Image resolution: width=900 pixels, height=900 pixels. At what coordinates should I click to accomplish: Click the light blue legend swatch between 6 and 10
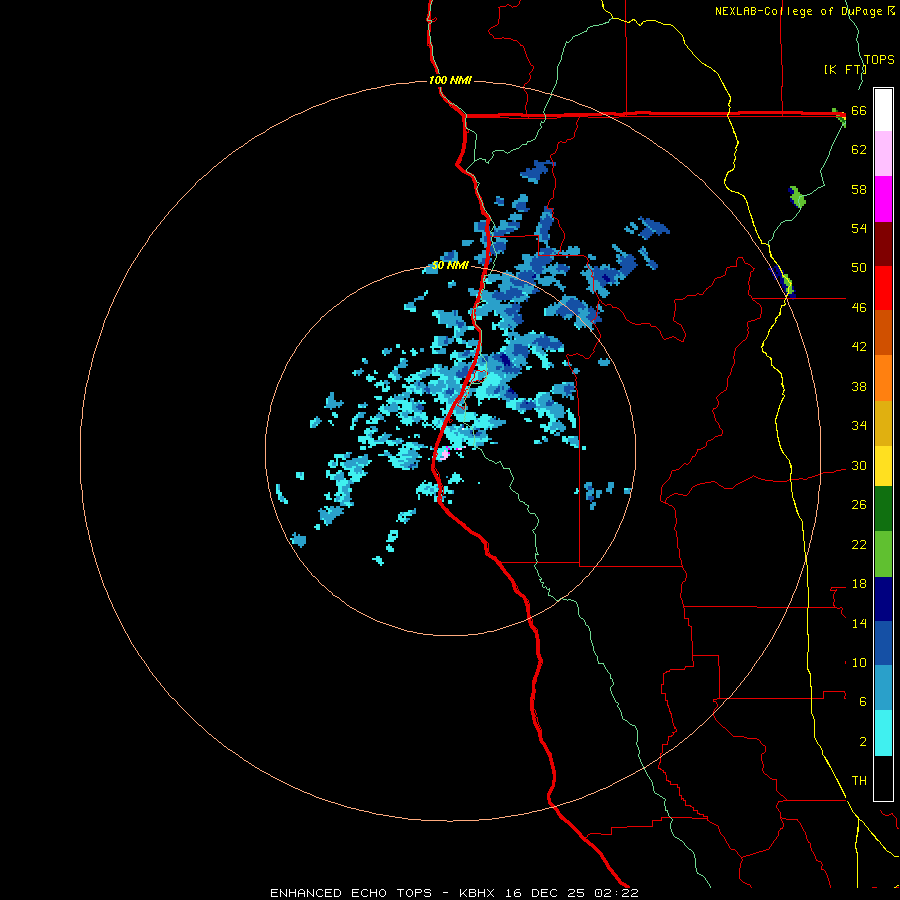coord(883,688)
